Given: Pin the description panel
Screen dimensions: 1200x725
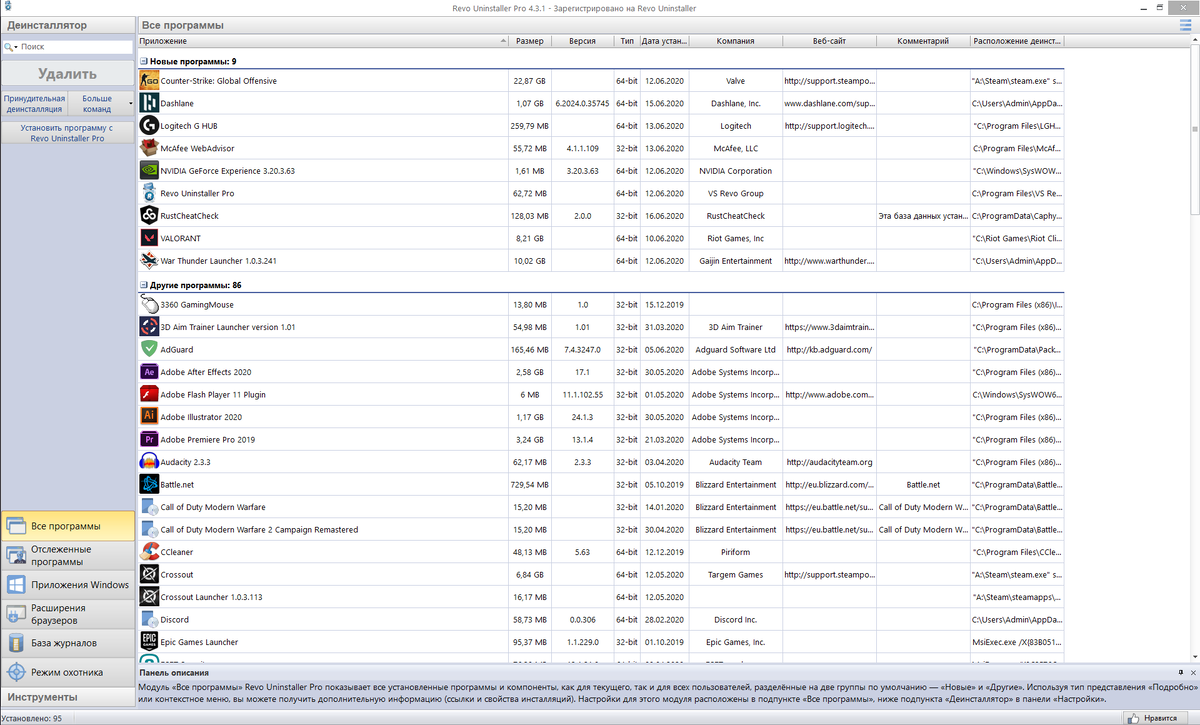Looking at the screenshot, I should click(x=1180, y=672).
